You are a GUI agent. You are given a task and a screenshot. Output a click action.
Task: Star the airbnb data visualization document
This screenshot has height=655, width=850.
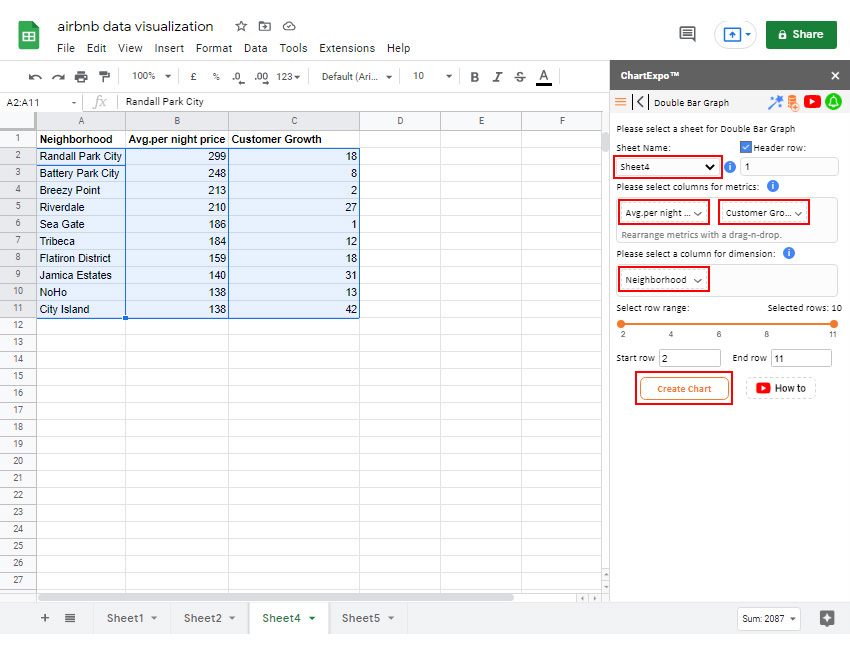click(241, 26)
